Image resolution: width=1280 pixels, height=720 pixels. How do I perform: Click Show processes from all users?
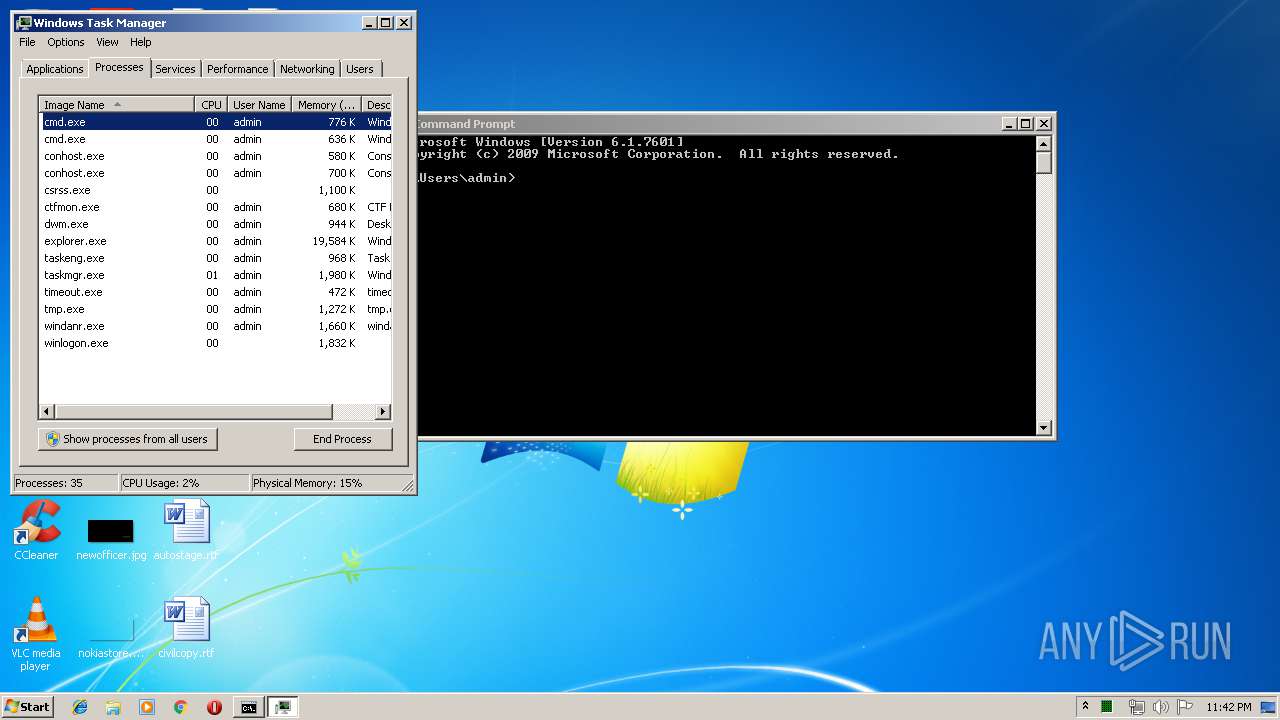point(127,439)
